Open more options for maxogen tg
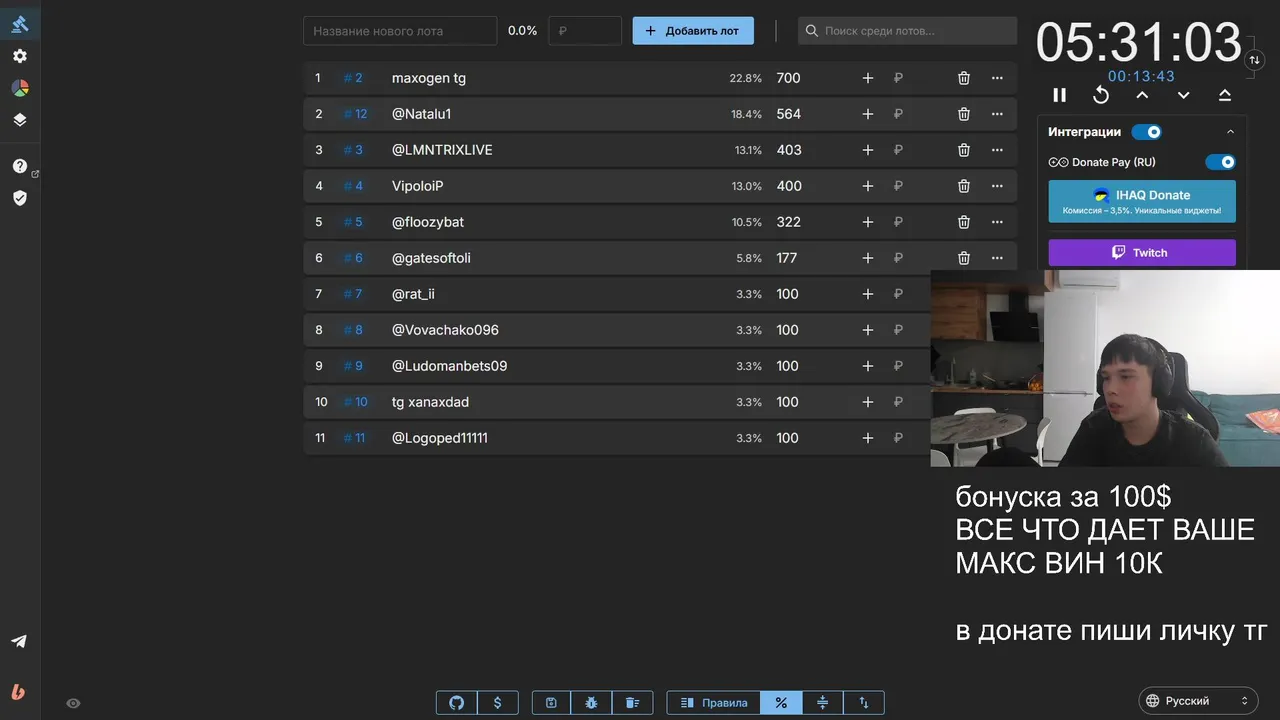 (x=997, y=78)
